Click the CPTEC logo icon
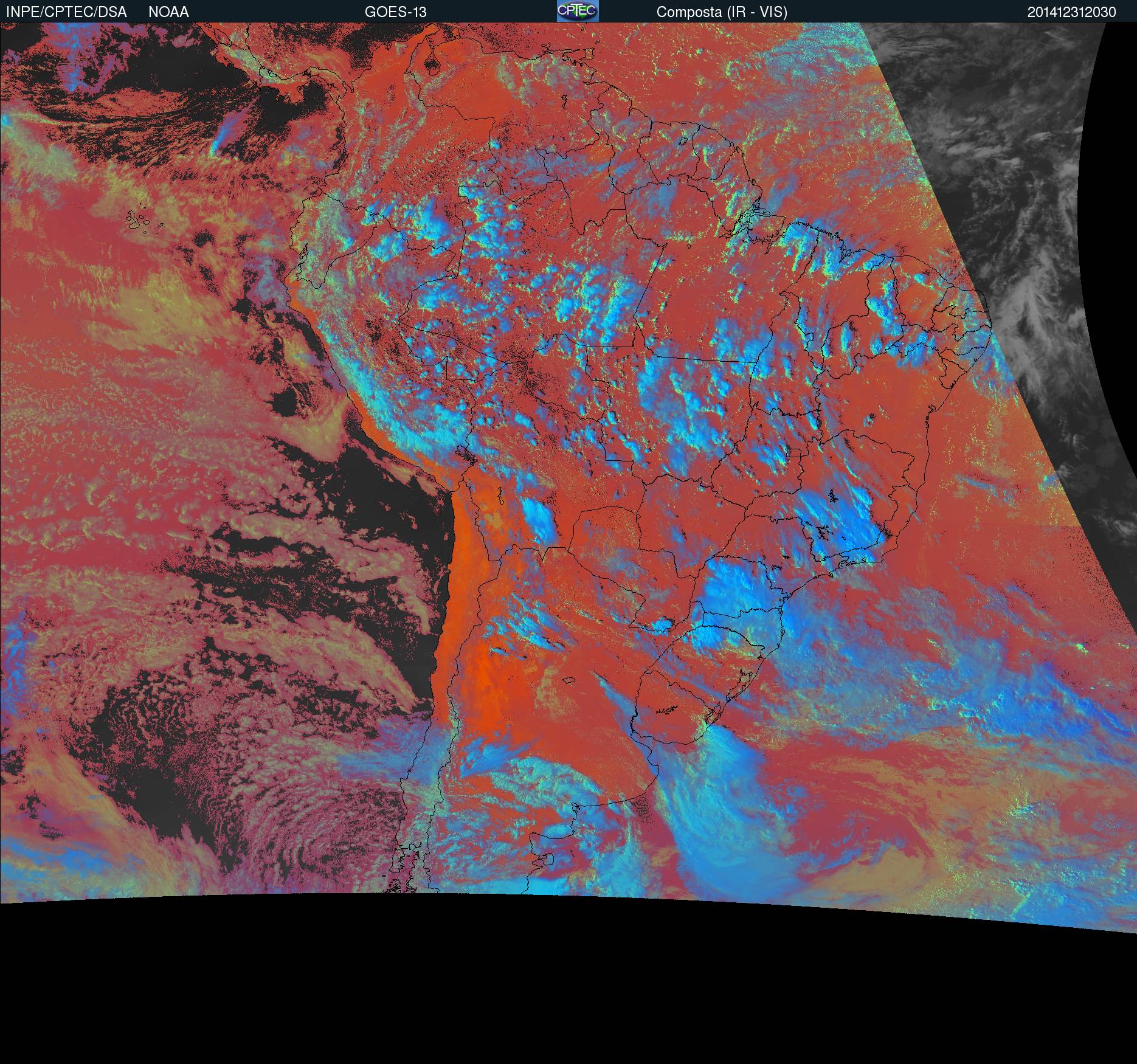The width and height of the screenshot is (1137, 1064). coord(577,11)
